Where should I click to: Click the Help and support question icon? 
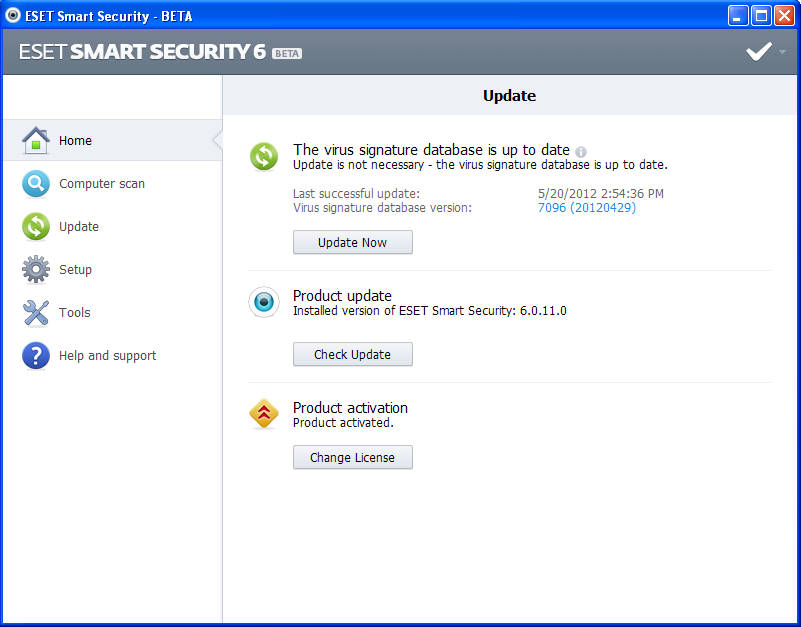tap(36, 356)
